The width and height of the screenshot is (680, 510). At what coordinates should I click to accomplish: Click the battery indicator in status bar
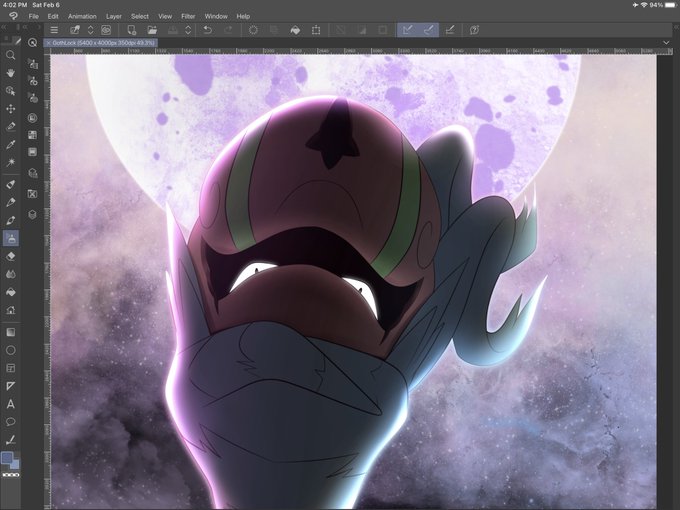(670, 5)
